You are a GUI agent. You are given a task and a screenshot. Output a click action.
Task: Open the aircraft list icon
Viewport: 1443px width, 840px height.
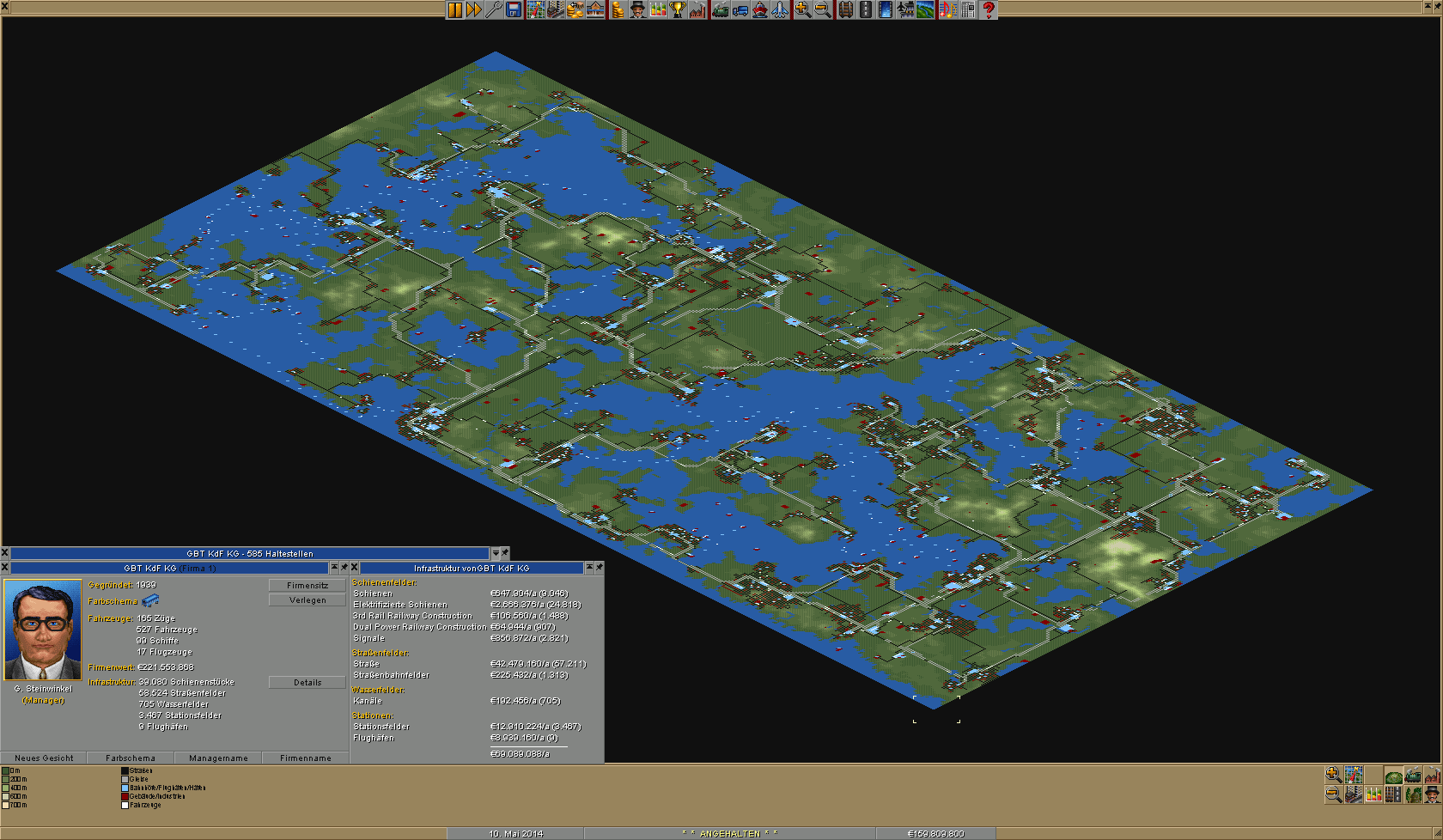[780, 9]
